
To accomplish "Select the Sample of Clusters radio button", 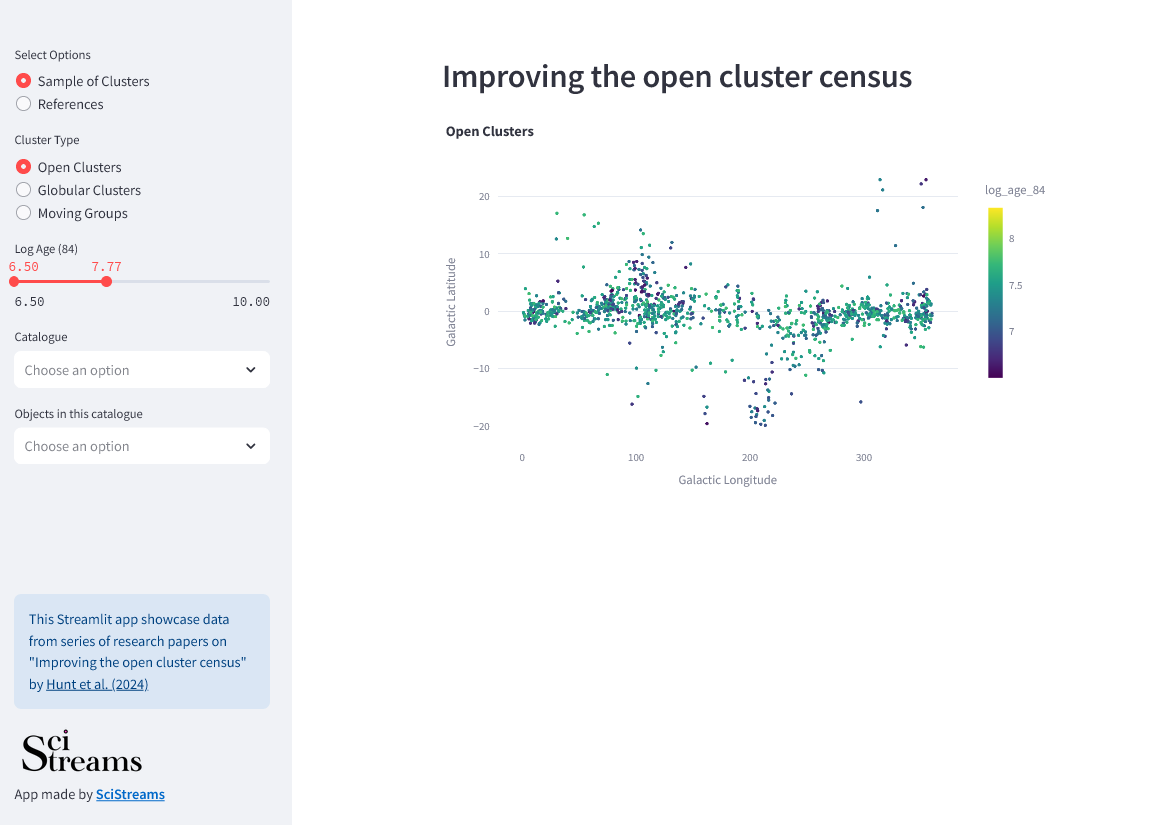I will (x=23, y=80).
